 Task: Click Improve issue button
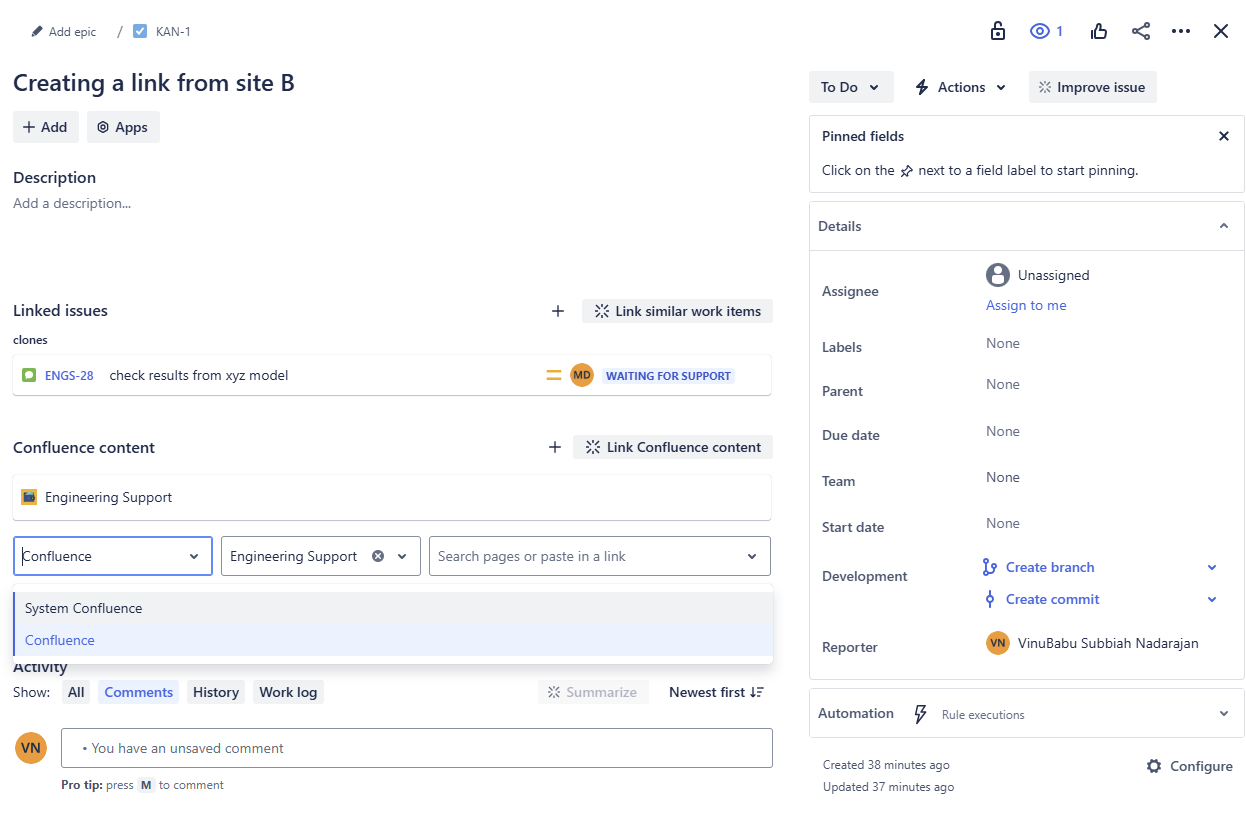click(1092, 87)
